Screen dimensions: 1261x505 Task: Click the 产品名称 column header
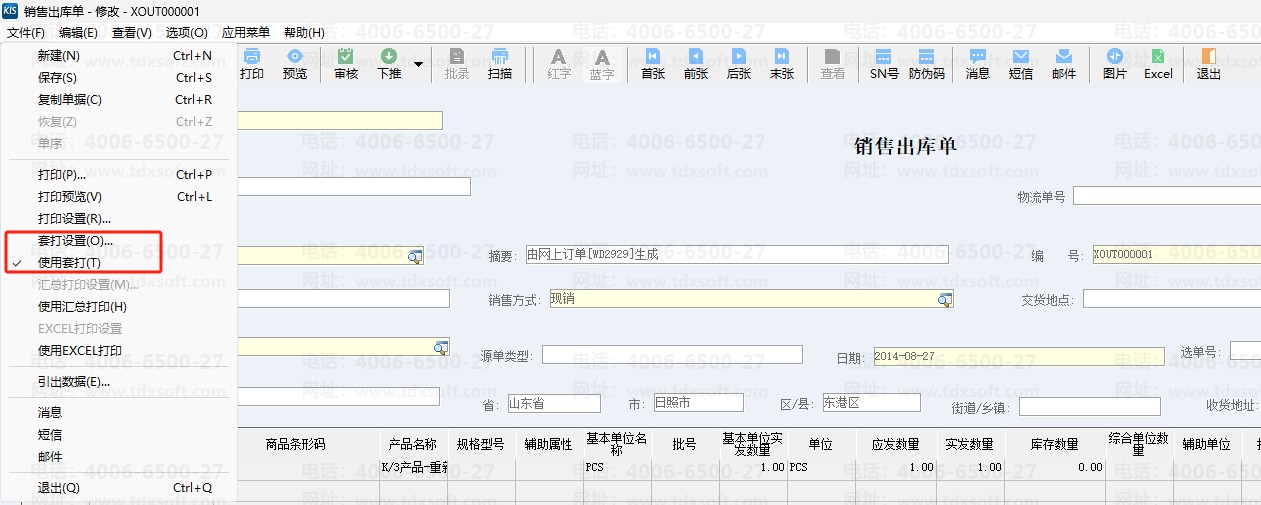coord(413,444)
